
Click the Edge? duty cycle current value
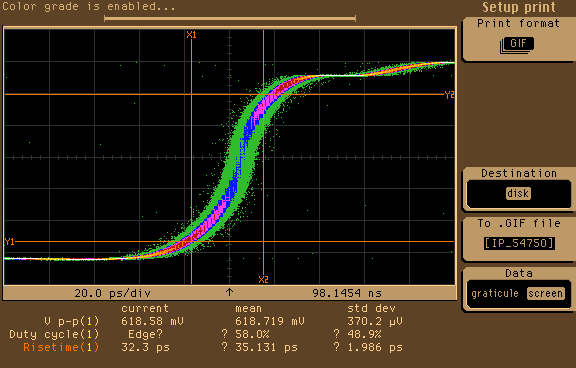tap(145, 334)
